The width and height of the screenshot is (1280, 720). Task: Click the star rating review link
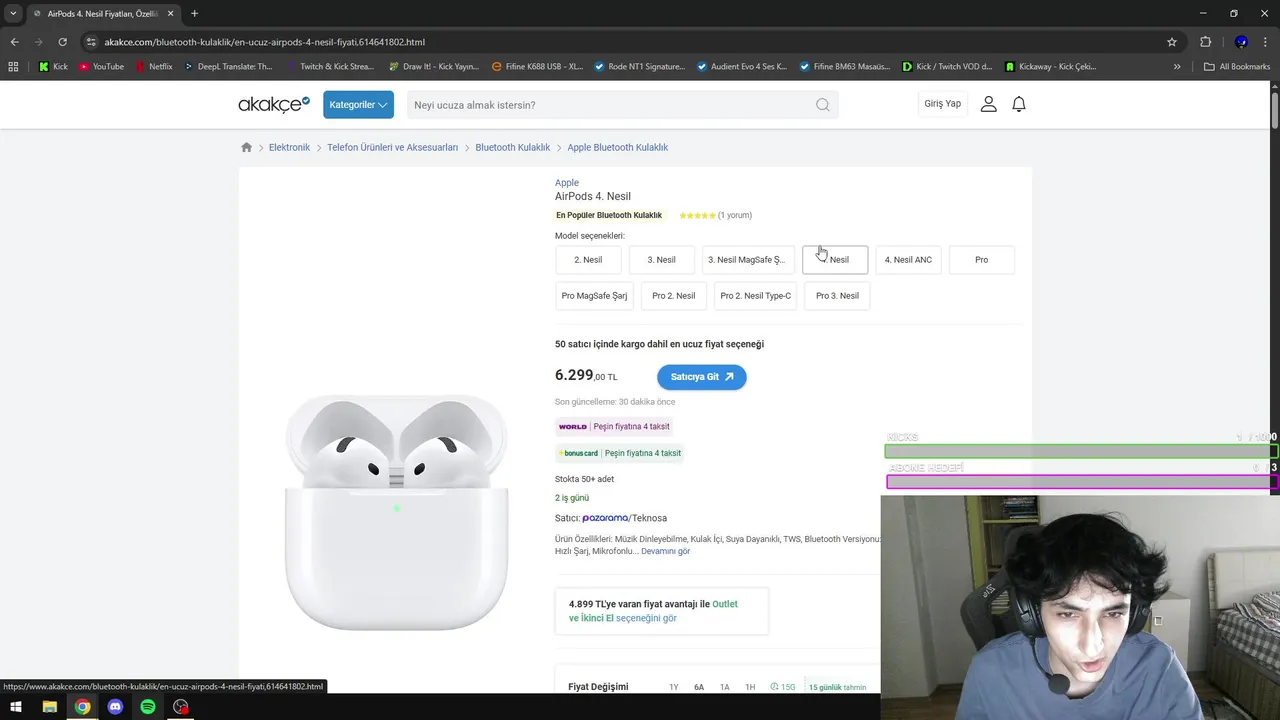point(715,215)
